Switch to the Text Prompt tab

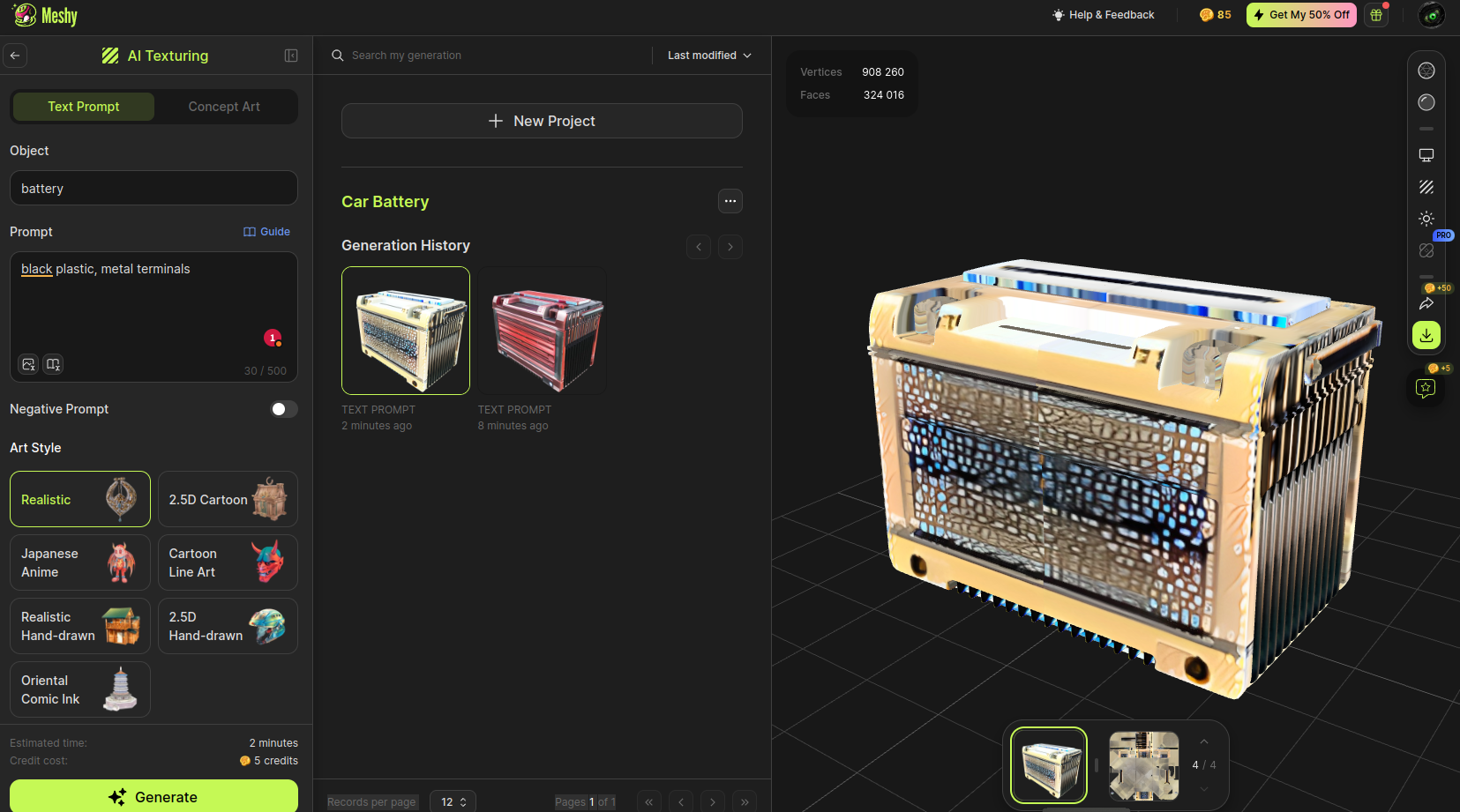tap(84, 107)
